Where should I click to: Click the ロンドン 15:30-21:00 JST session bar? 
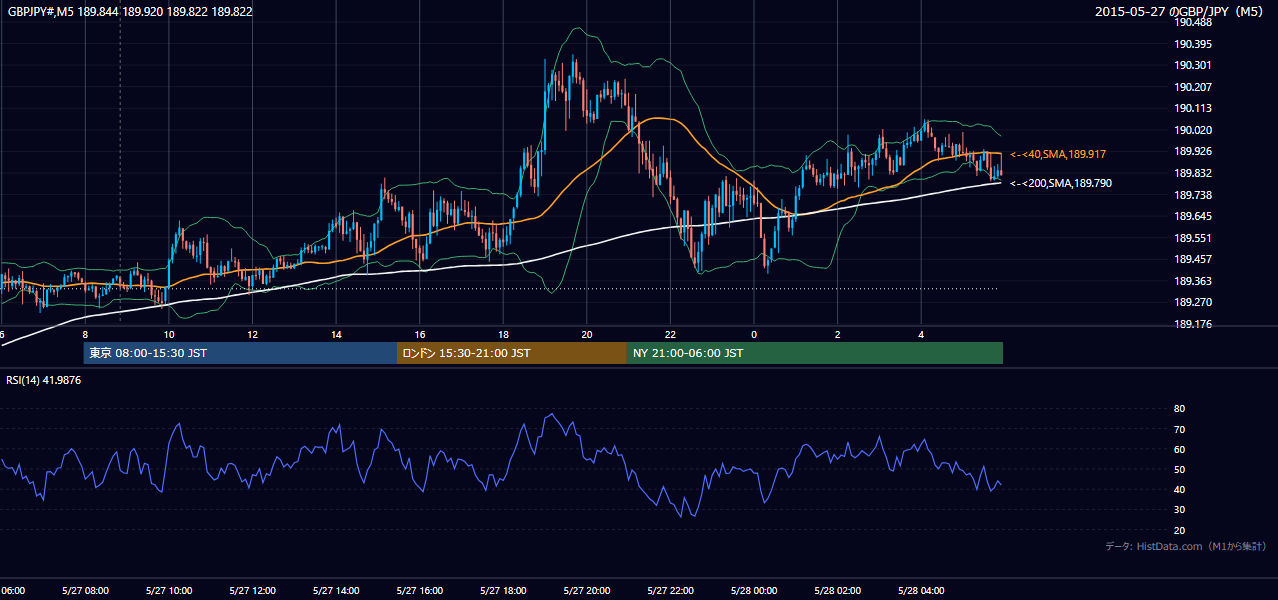click(x=512, y=353)
